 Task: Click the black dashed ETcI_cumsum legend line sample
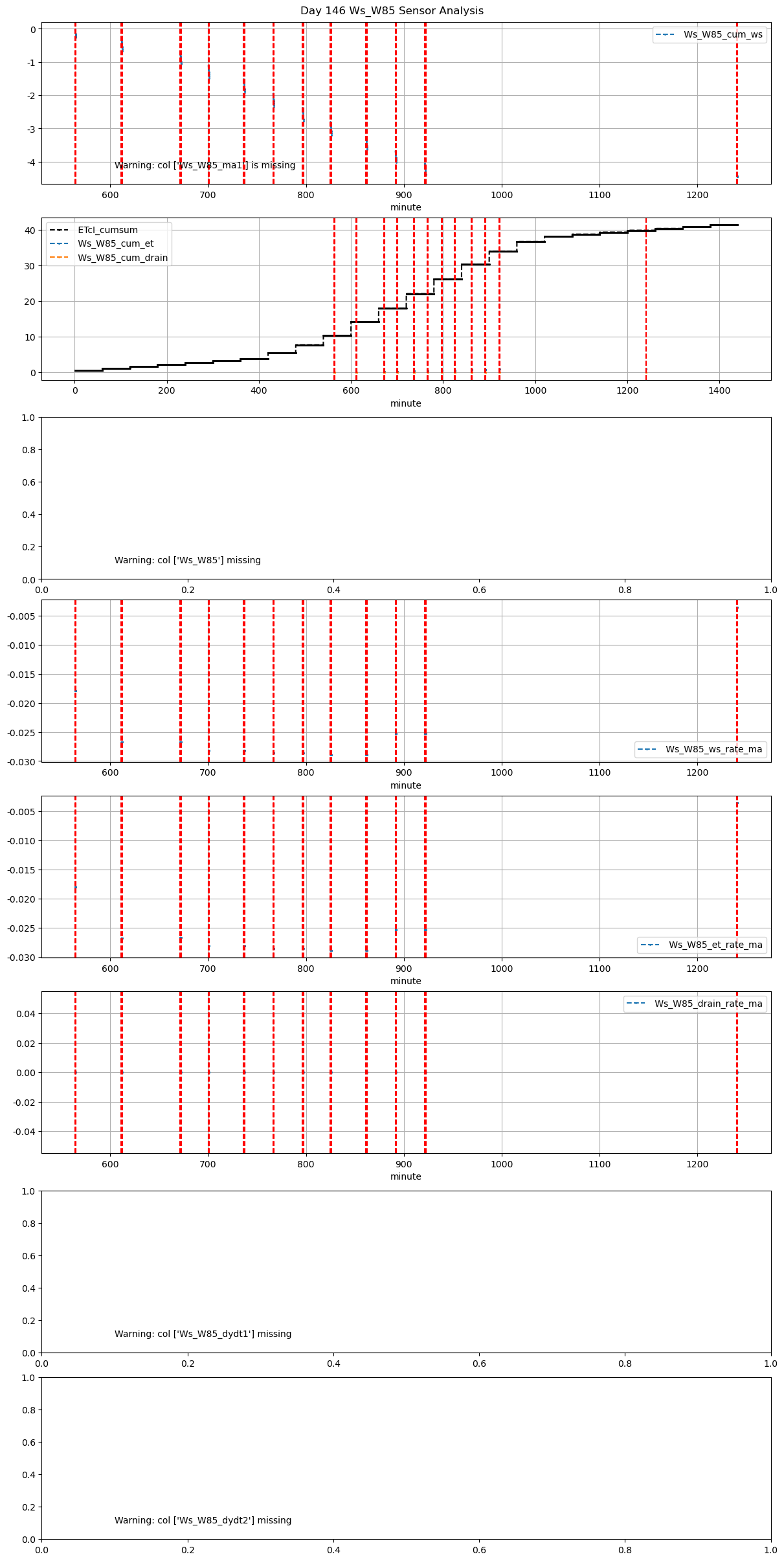click(x=59, y=230)
